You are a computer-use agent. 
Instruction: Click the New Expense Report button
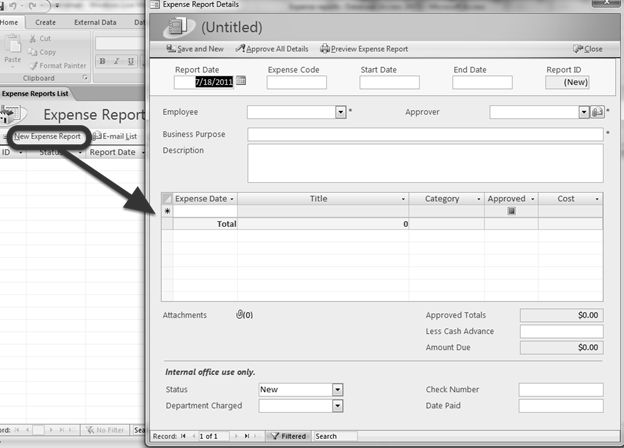pyautogui.click(x=48, y=136)
